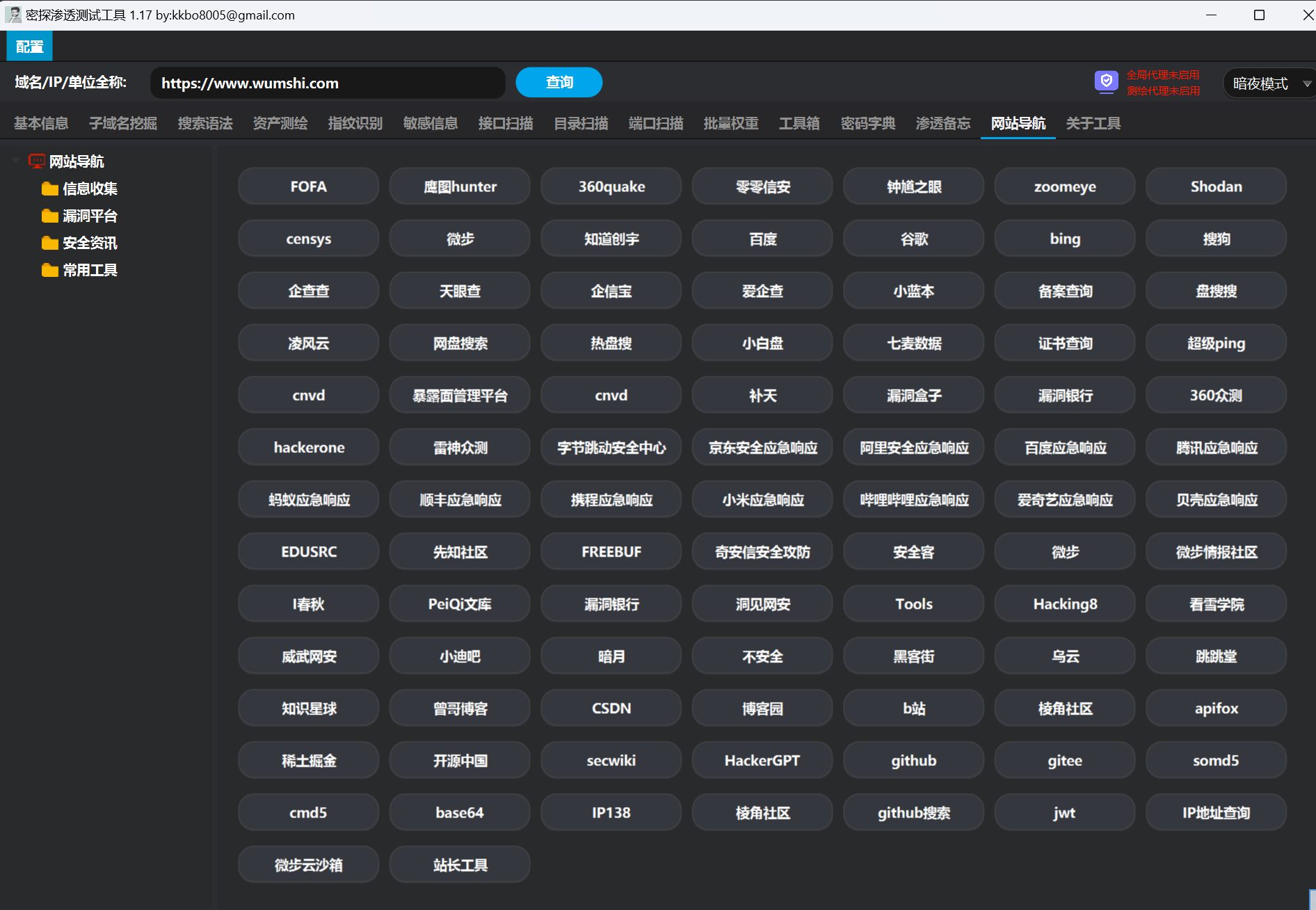This screenshot has width=1316, height=910.
Task: Click the 安全资讯 folder icon
Action: coord(49,243)
